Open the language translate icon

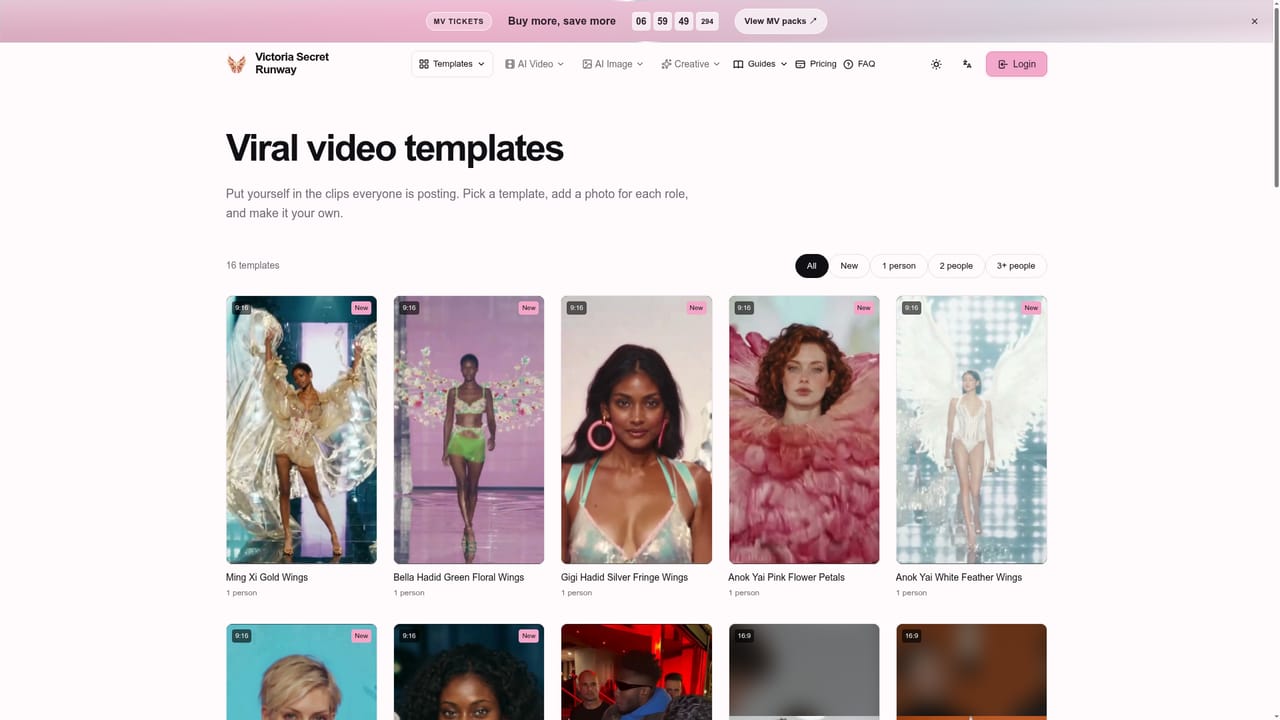[967, 64]
